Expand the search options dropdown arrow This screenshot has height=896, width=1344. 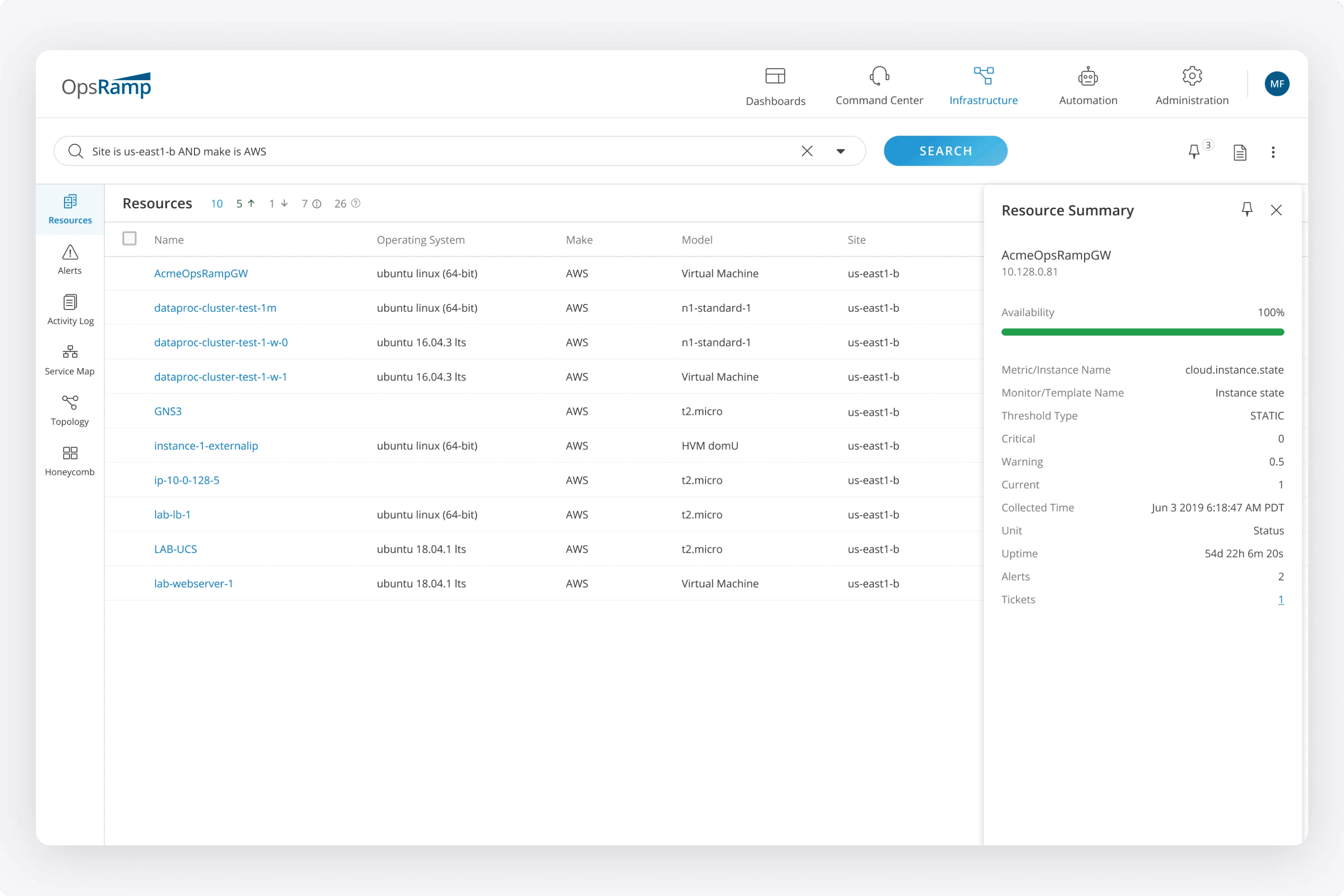pos(840,151)
